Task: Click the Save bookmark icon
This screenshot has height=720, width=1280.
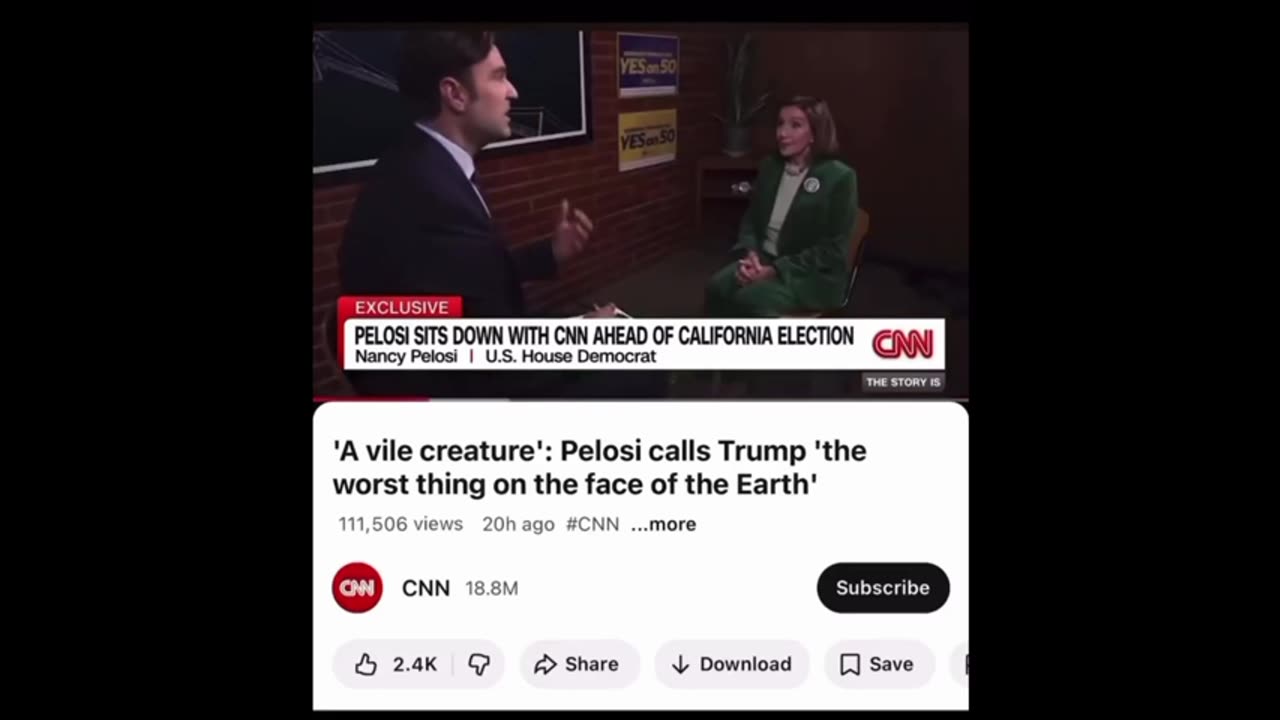Action: [x=850, y=664]
